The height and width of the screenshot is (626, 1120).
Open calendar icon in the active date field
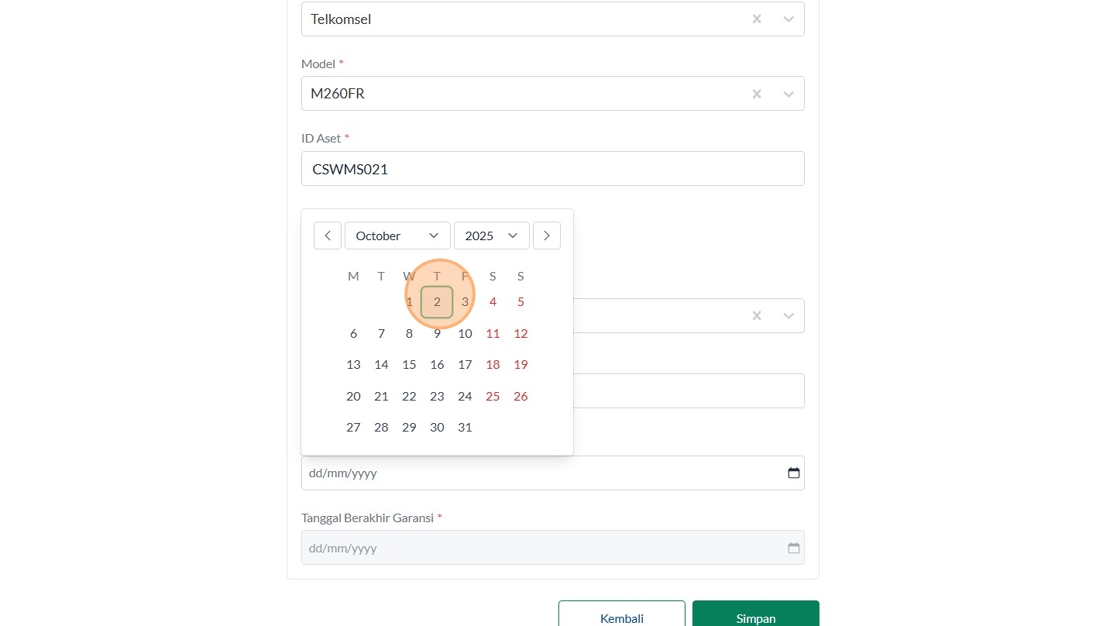tap(793, 473)
